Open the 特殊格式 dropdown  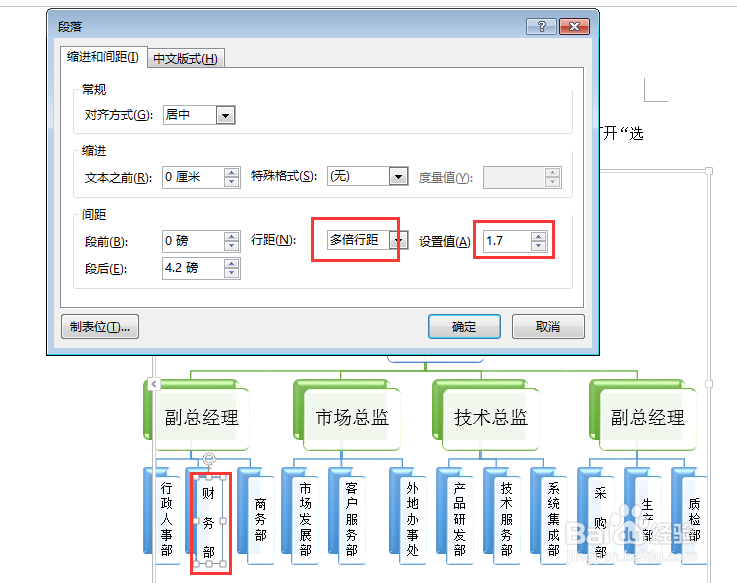click(399, 177)
